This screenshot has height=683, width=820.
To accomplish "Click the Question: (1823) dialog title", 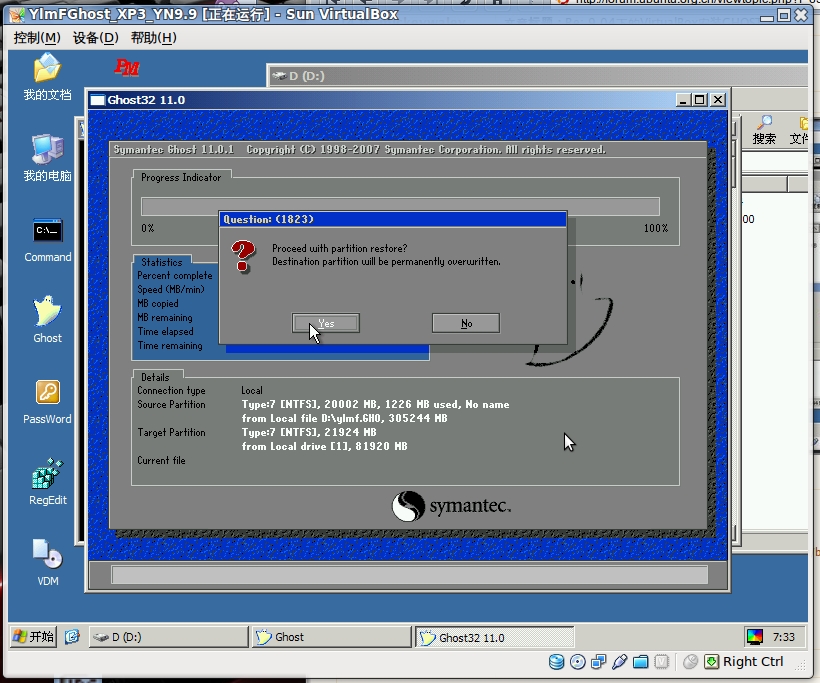I will tap(268, 219).
